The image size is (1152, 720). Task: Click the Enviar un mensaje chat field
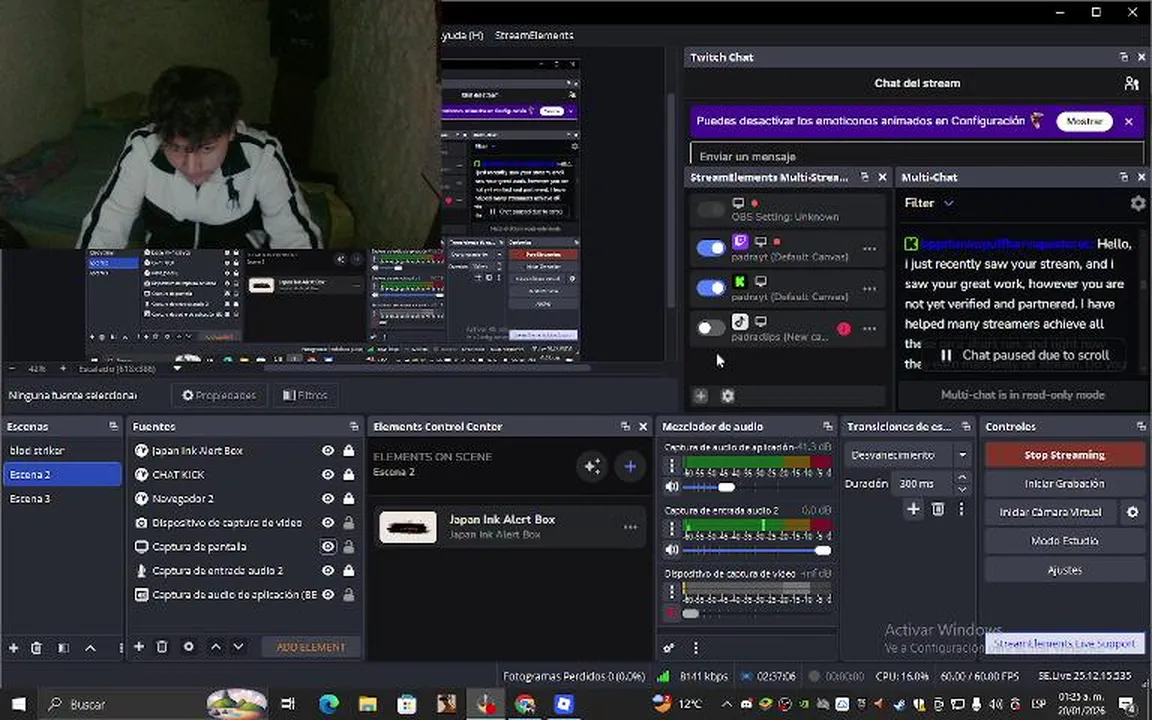click(x=916, y=156)
